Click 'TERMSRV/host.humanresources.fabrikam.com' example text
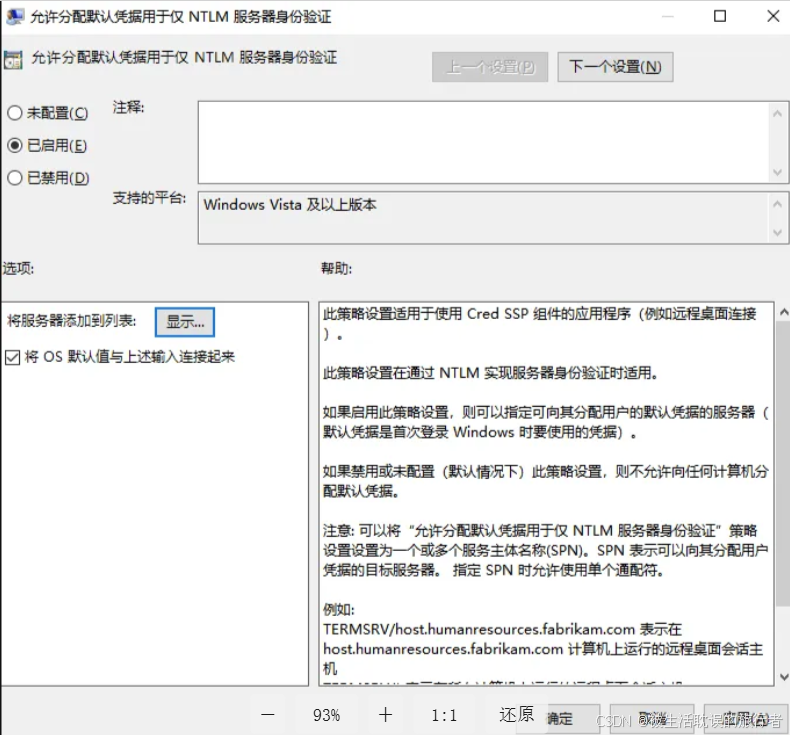 (479, 630)
